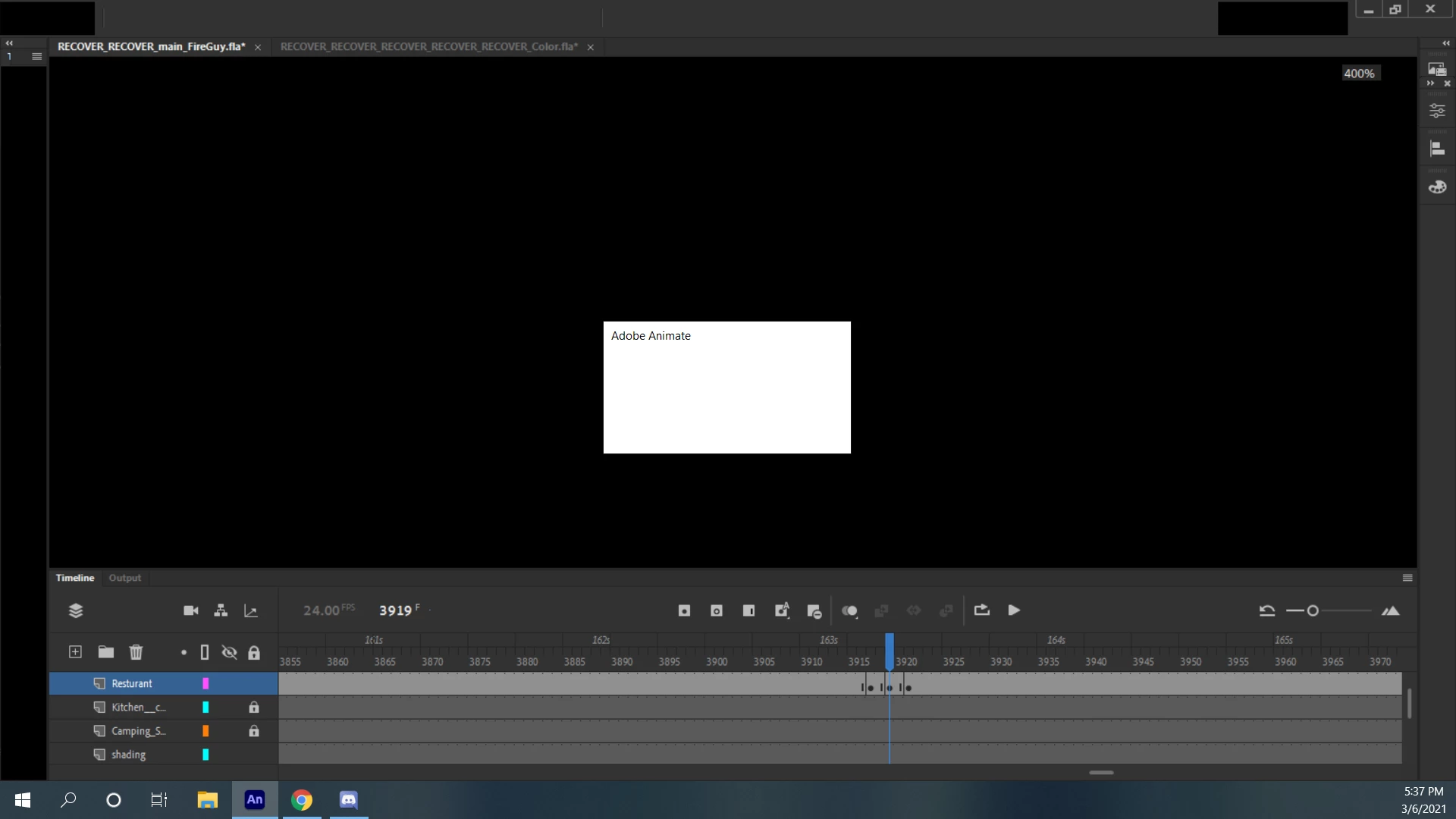Screen dimensions: 1456x819
Task: Open layer view options stack icon
Action: click(x=76, y=610)
